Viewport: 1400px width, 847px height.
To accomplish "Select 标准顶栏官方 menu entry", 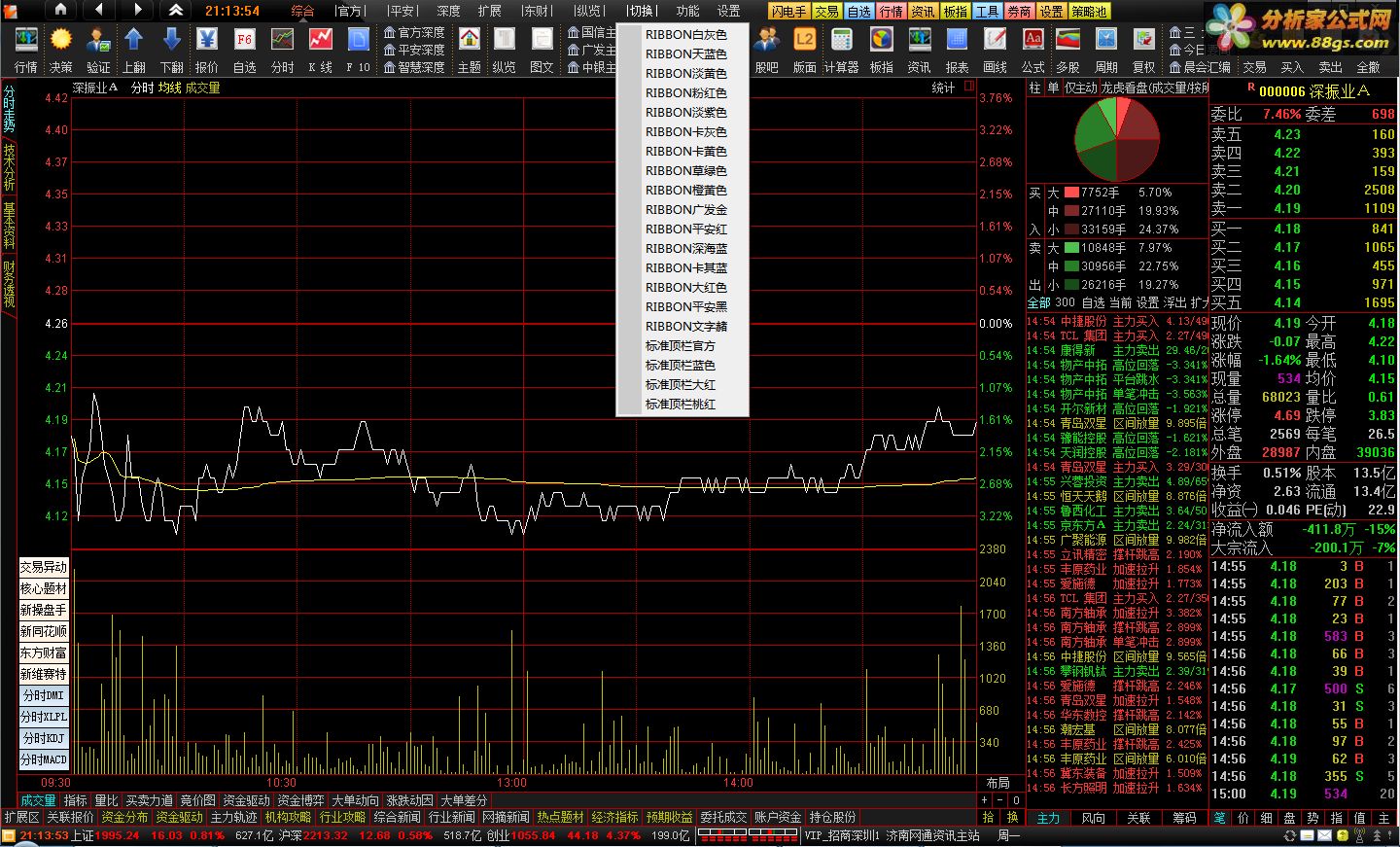I will point(682,345).
